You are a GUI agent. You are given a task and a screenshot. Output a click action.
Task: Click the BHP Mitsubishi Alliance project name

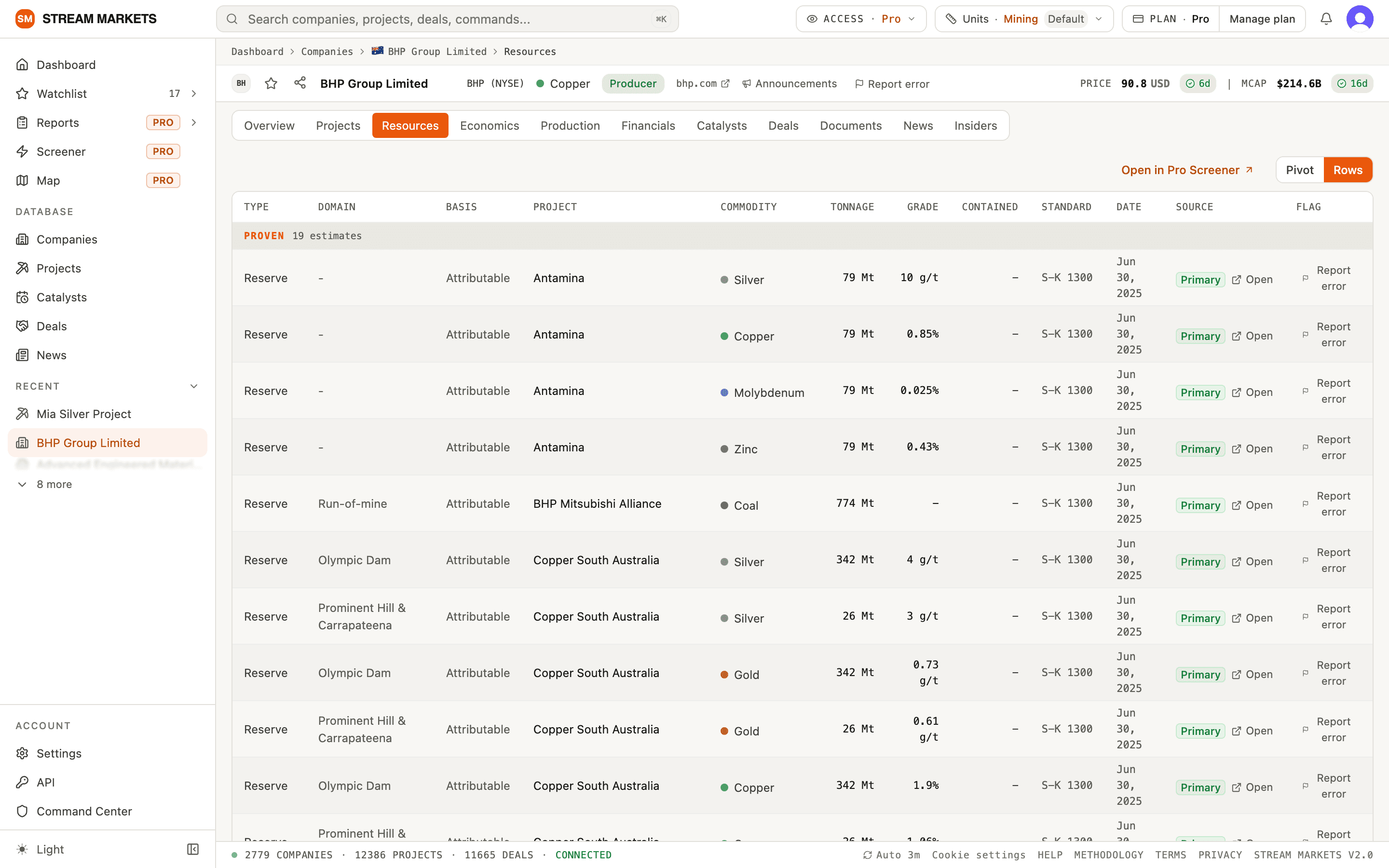(x=597, y=503)
